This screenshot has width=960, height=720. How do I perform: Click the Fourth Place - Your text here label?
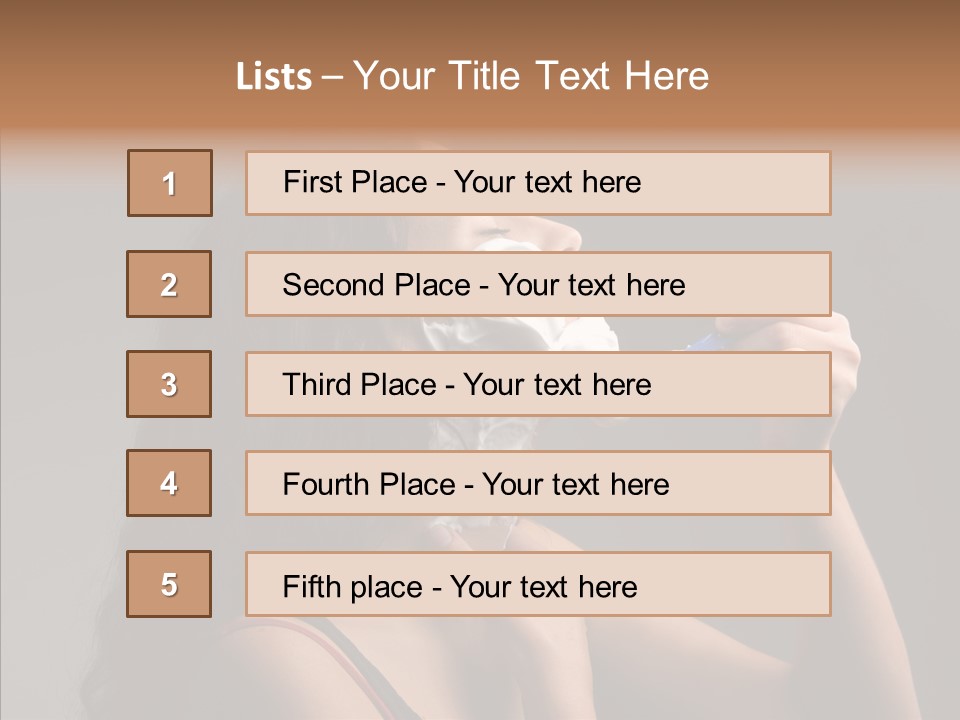pyautogui.click(x=476, y=484)
